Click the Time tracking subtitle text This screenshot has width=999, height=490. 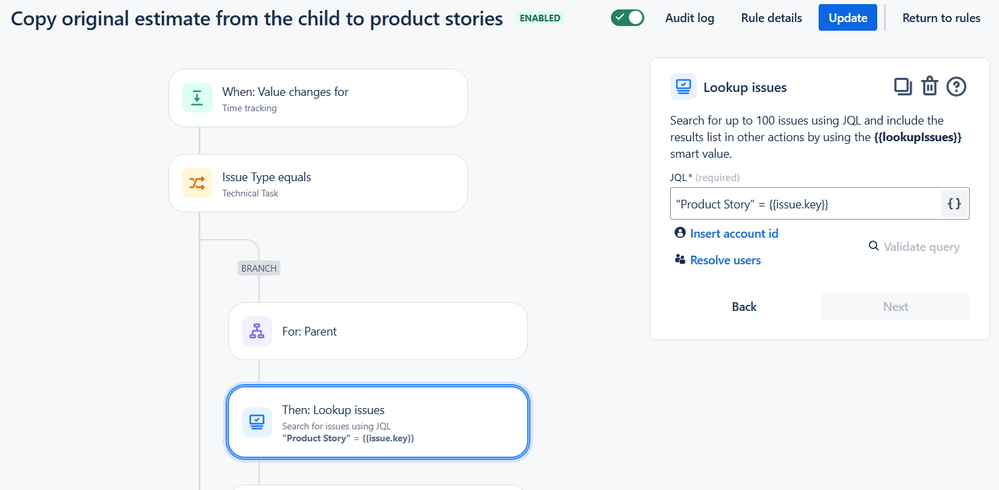[249, 108]
